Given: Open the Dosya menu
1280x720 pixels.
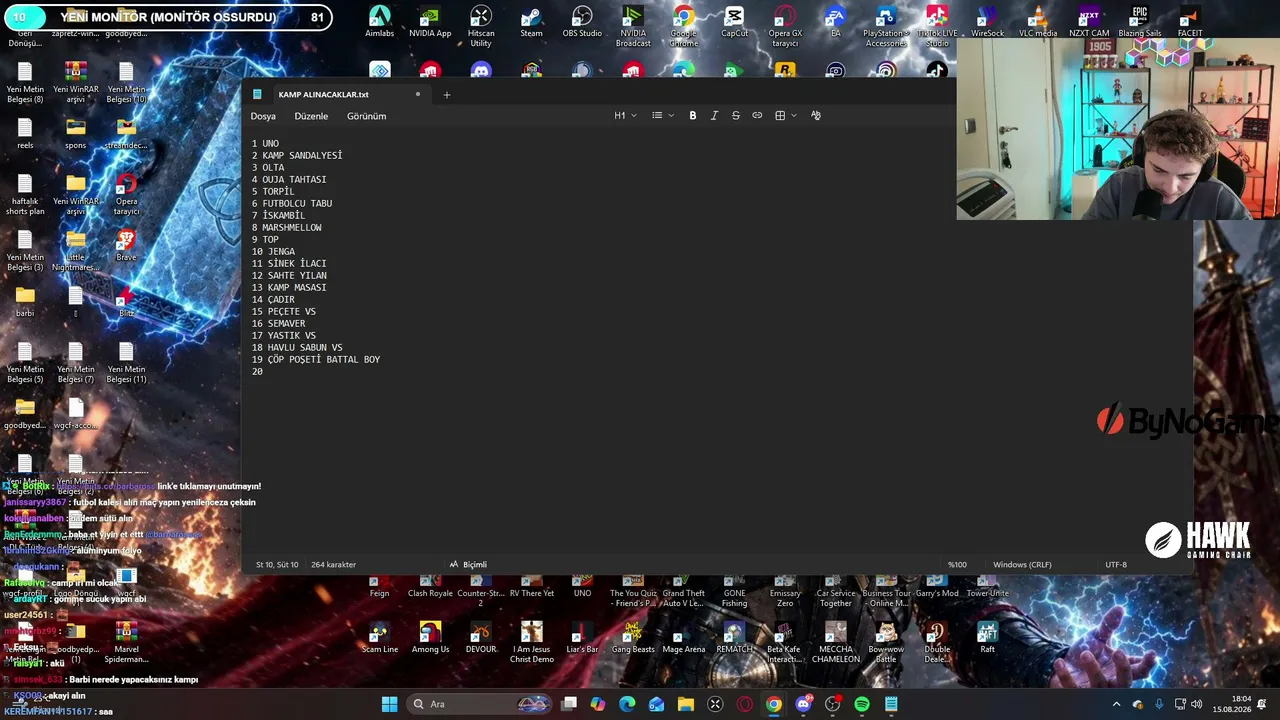Looking at the screenshot, I should point(263,116).
